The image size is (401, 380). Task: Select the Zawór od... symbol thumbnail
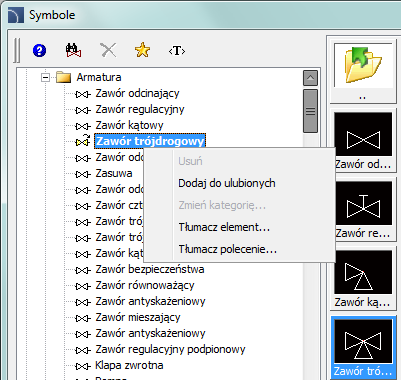363,141
